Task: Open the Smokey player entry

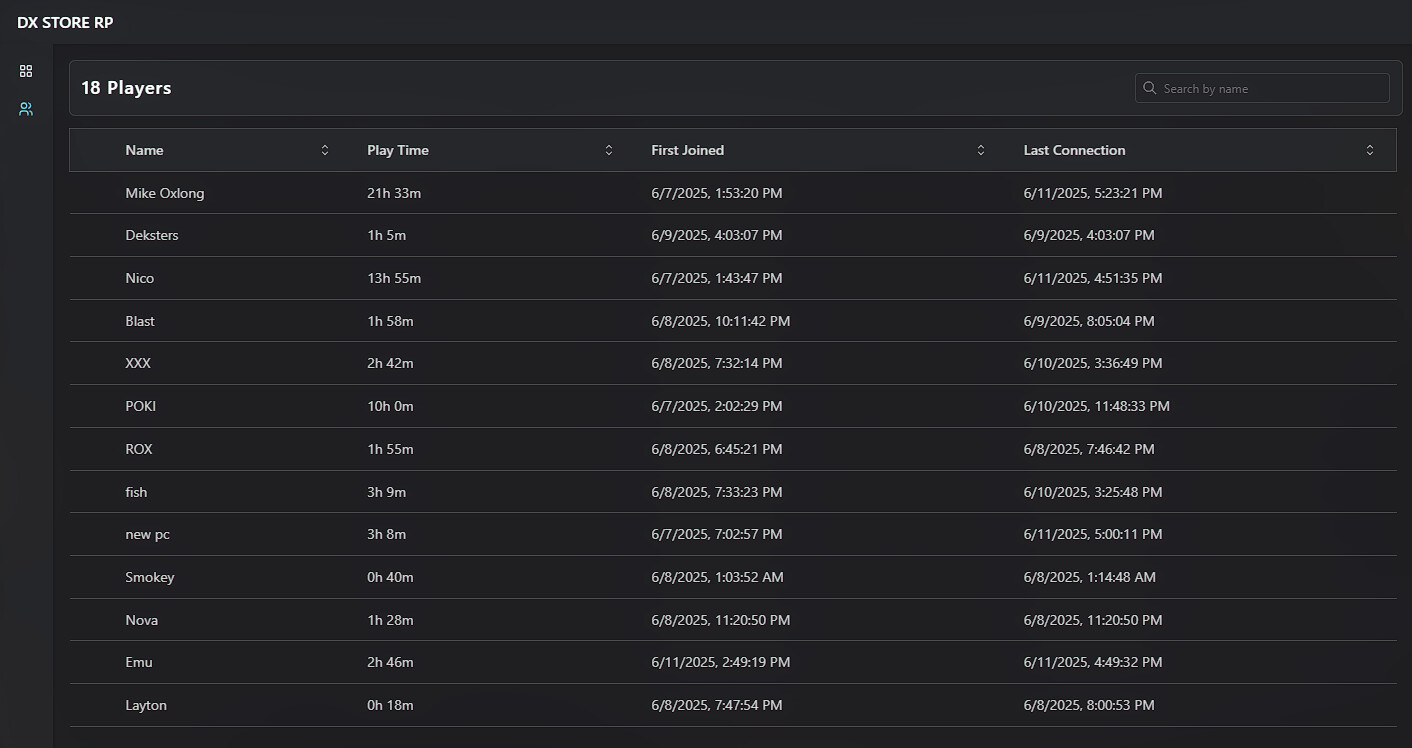Action: point(150,577)
